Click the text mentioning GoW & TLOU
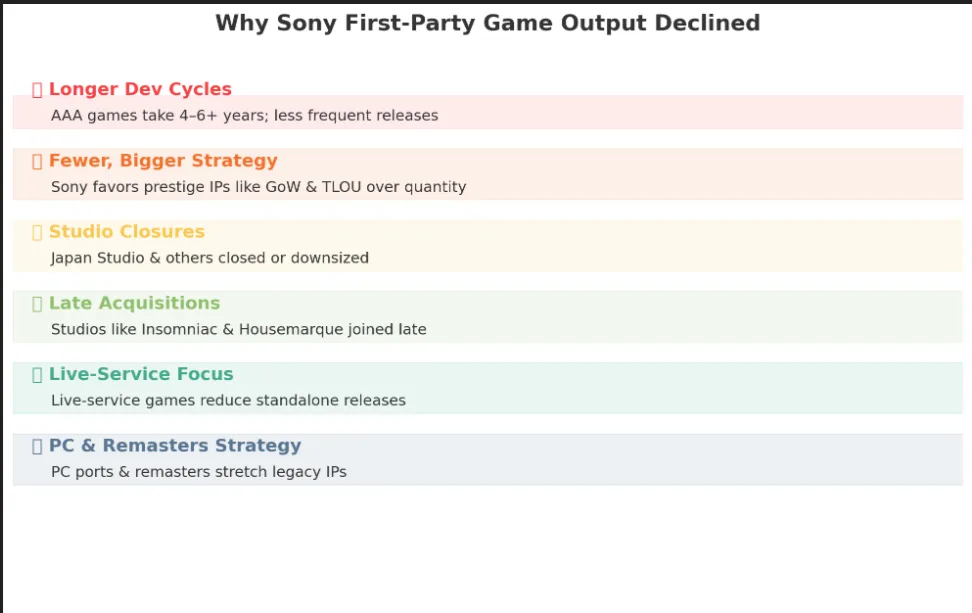This screenshot has height=613, width=972. click(x=258, y=187)
